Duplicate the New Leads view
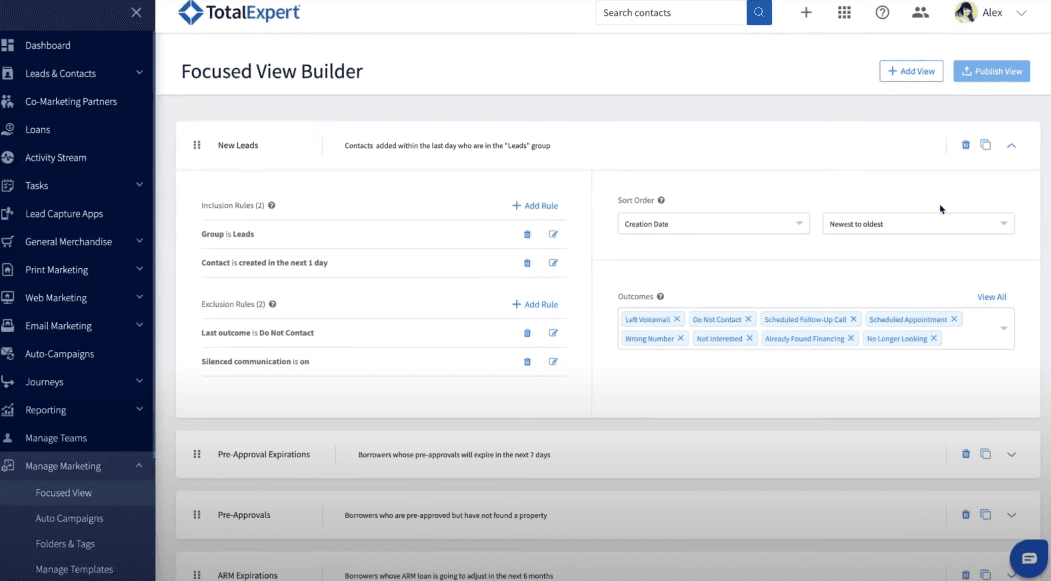The height and width of the screenshot is (581, 1051). pos(985,145)
